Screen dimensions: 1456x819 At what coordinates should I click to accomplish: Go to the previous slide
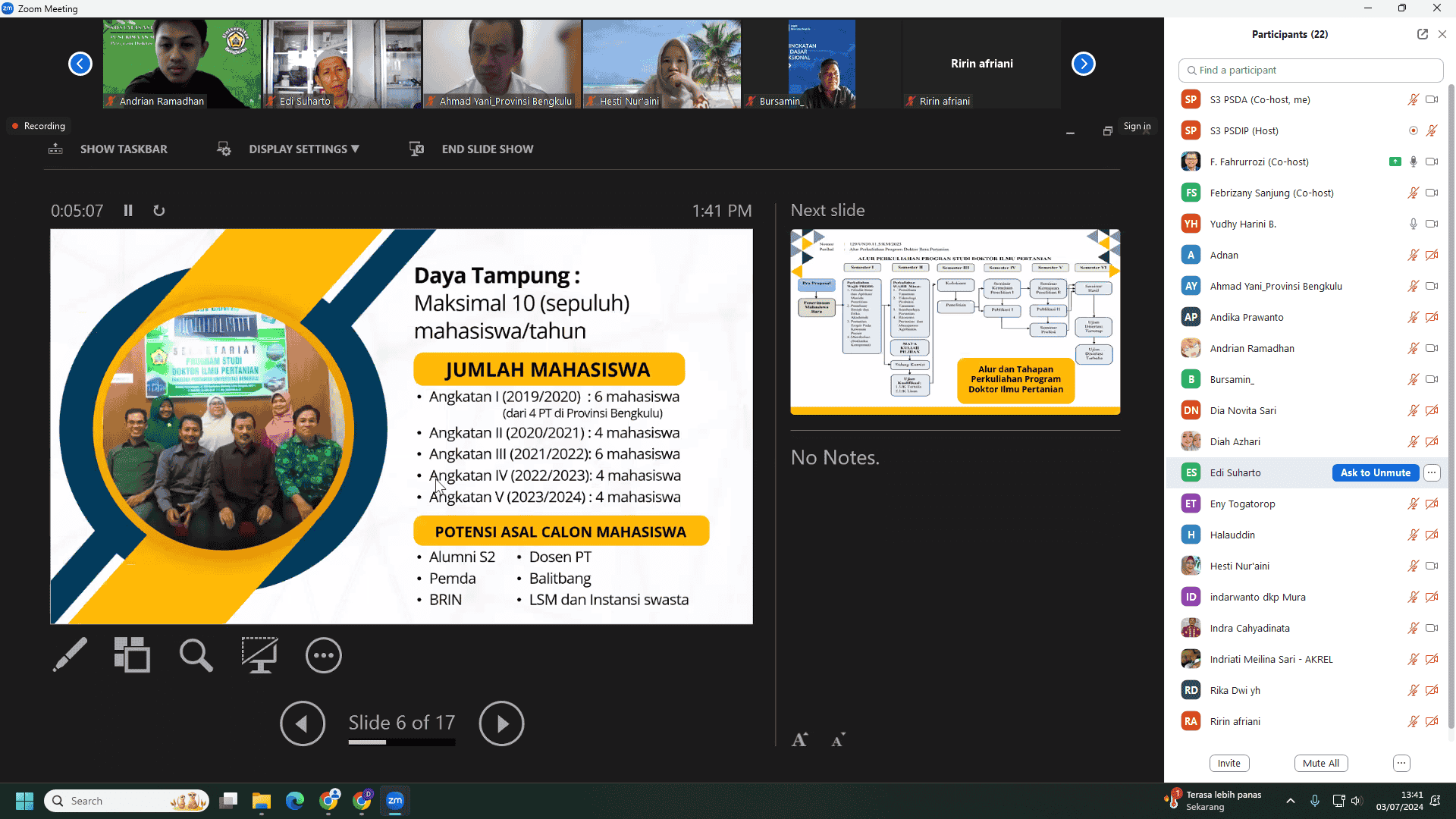pos(303,723)
